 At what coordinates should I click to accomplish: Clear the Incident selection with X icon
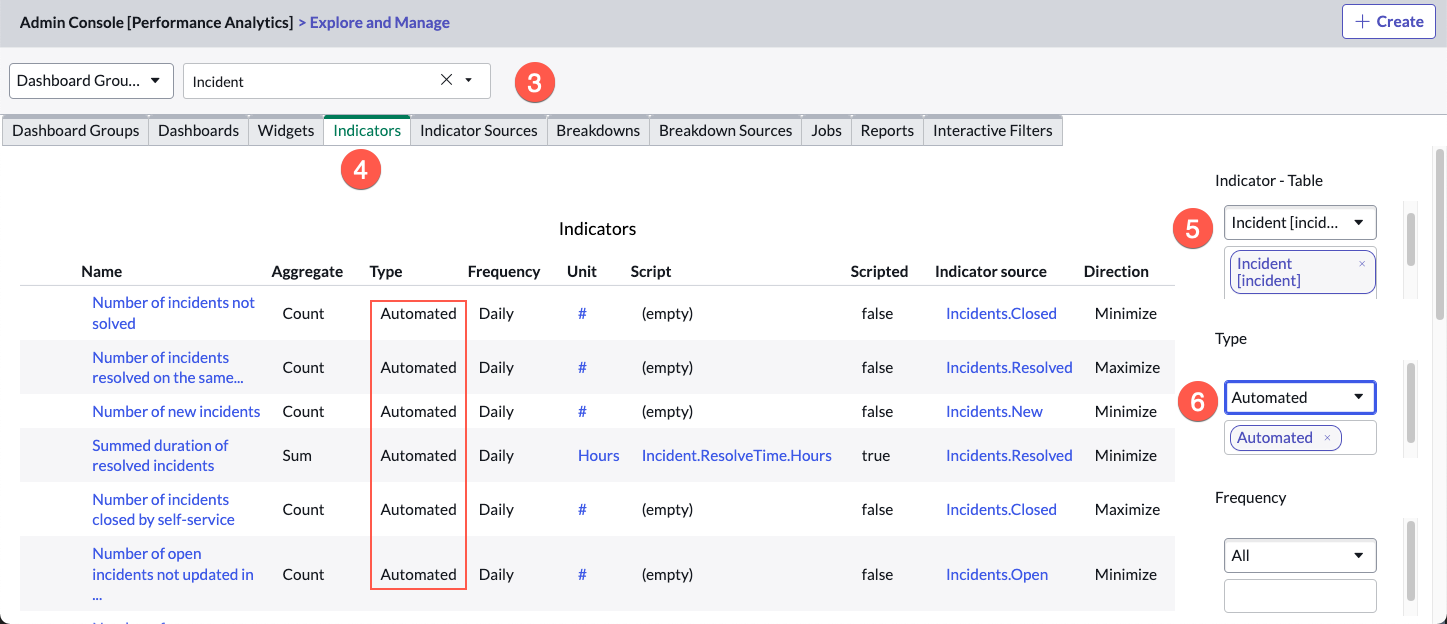point(447,80)
